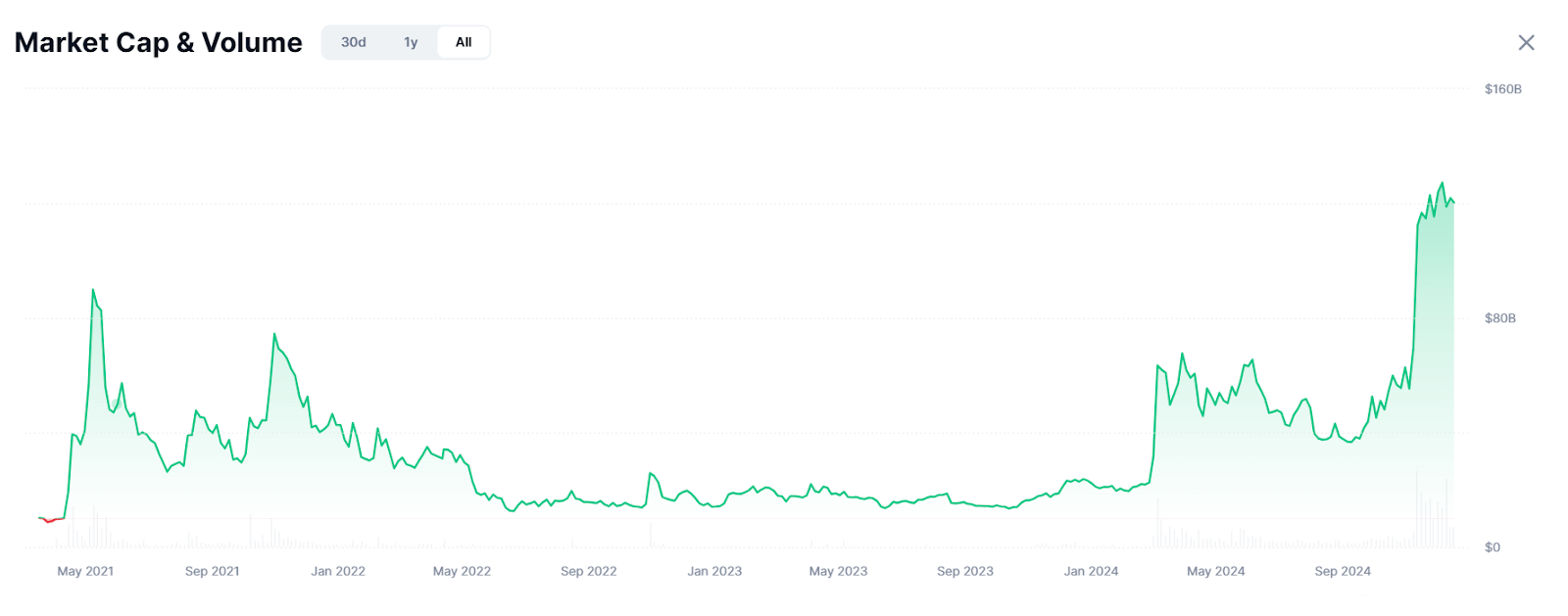Click the $80B y-axis label
Screen dimensions: 1568x616
[1499, 318]
